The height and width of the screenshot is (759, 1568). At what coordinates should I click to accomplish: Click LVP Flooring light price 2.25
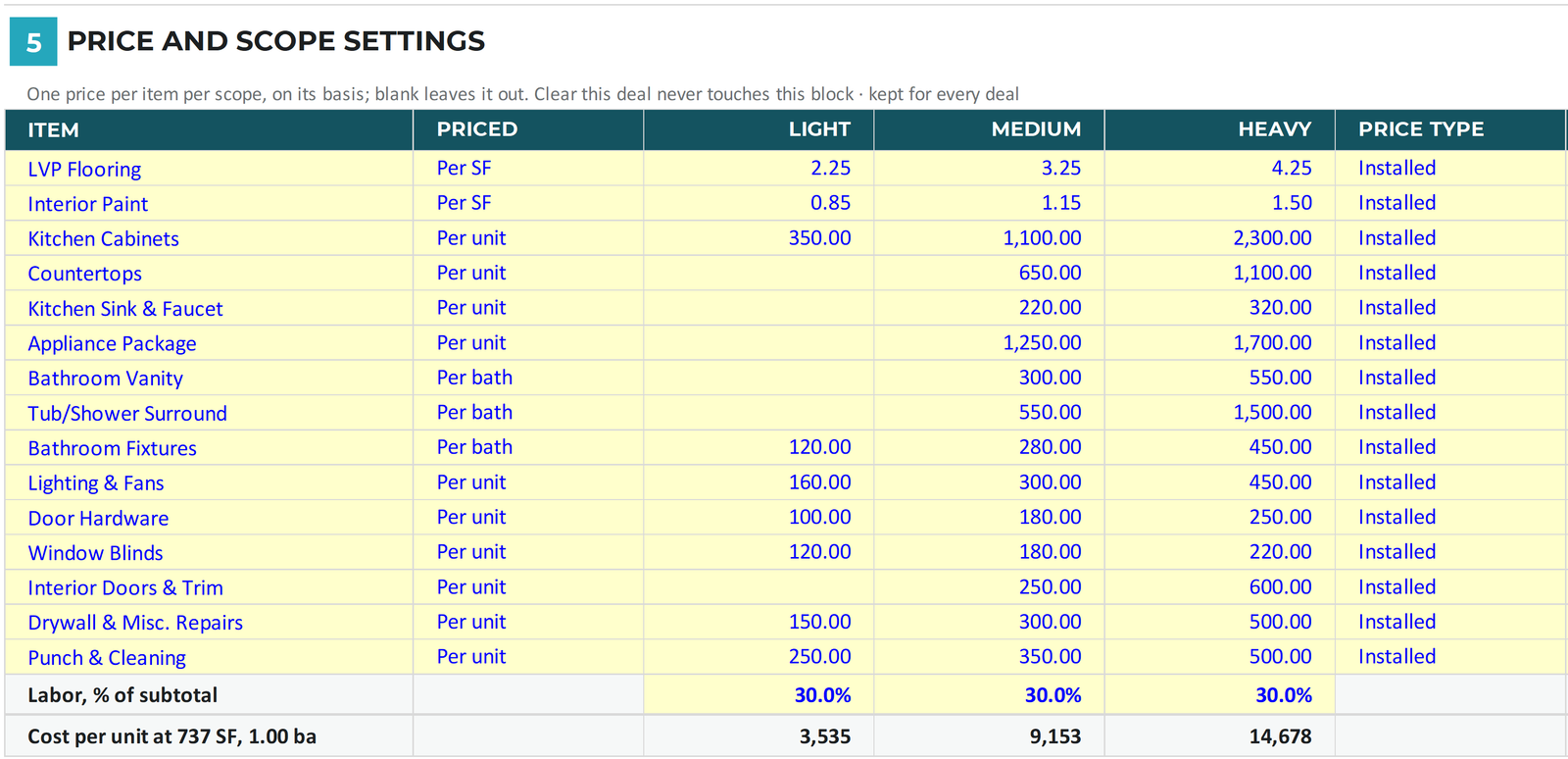point(759,169)
